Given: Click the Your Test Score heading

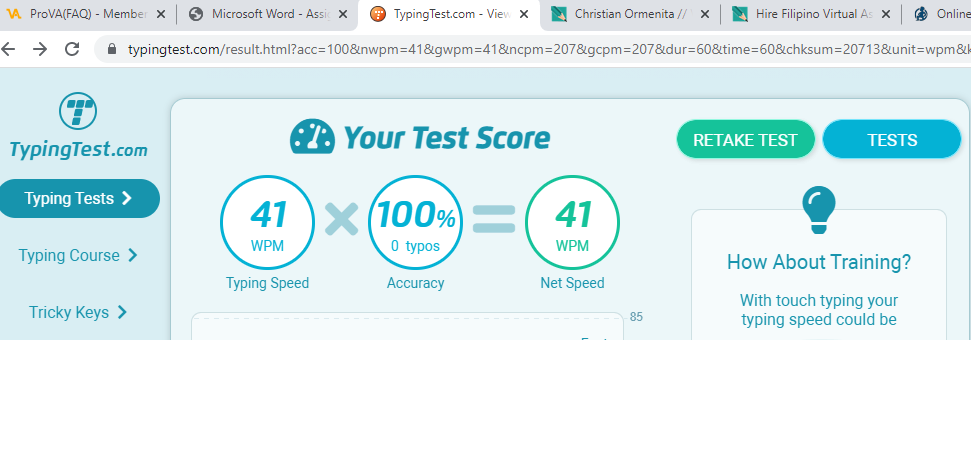Looking at the screenshot, I should (446, 137).
